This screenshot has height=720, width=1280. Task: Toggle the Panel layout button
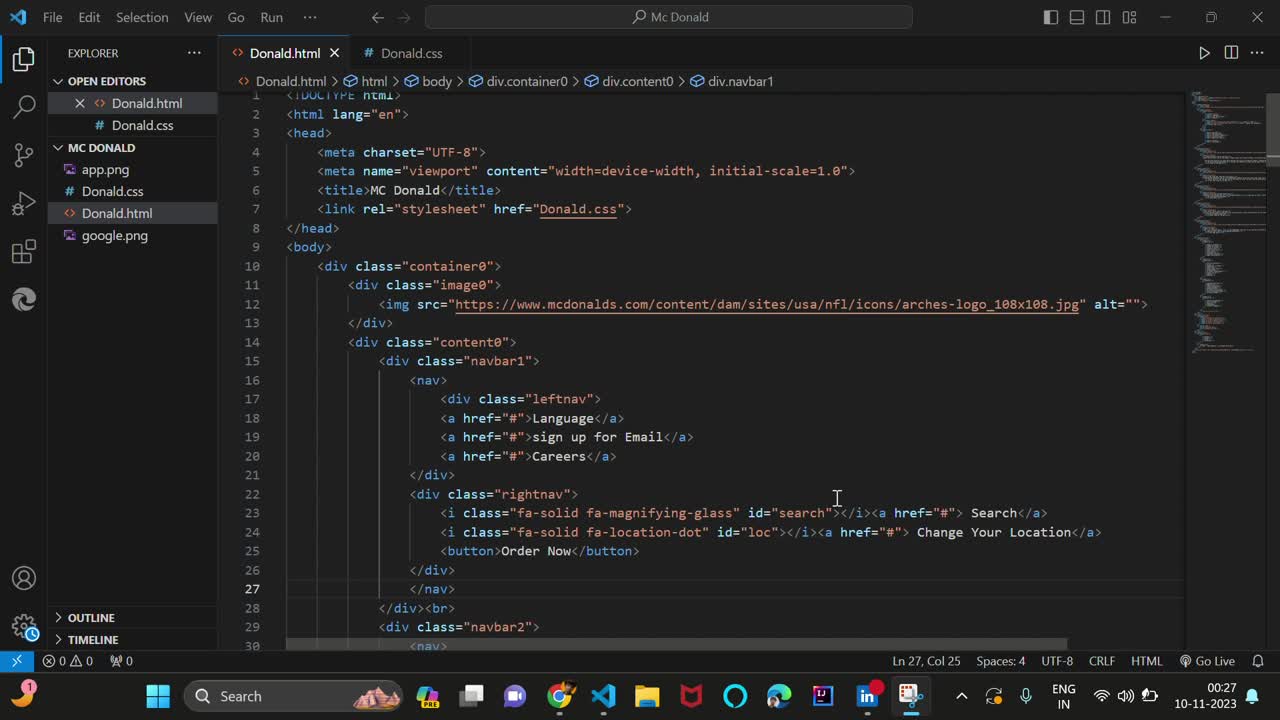(x=1077, y=17)
